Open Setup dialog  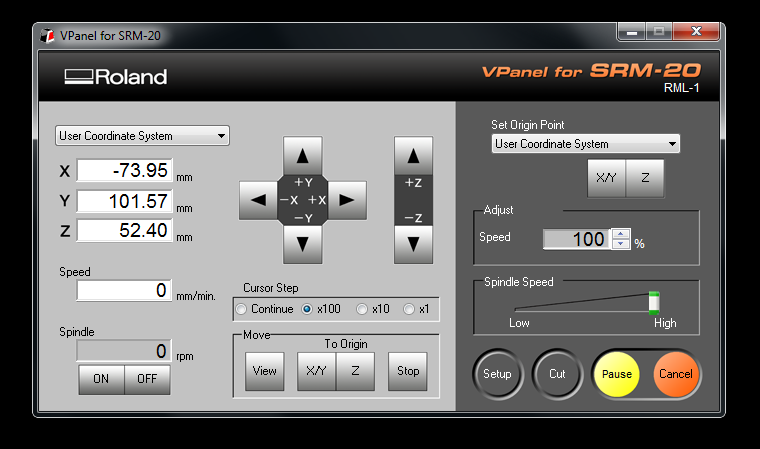(x=497, y=374)
